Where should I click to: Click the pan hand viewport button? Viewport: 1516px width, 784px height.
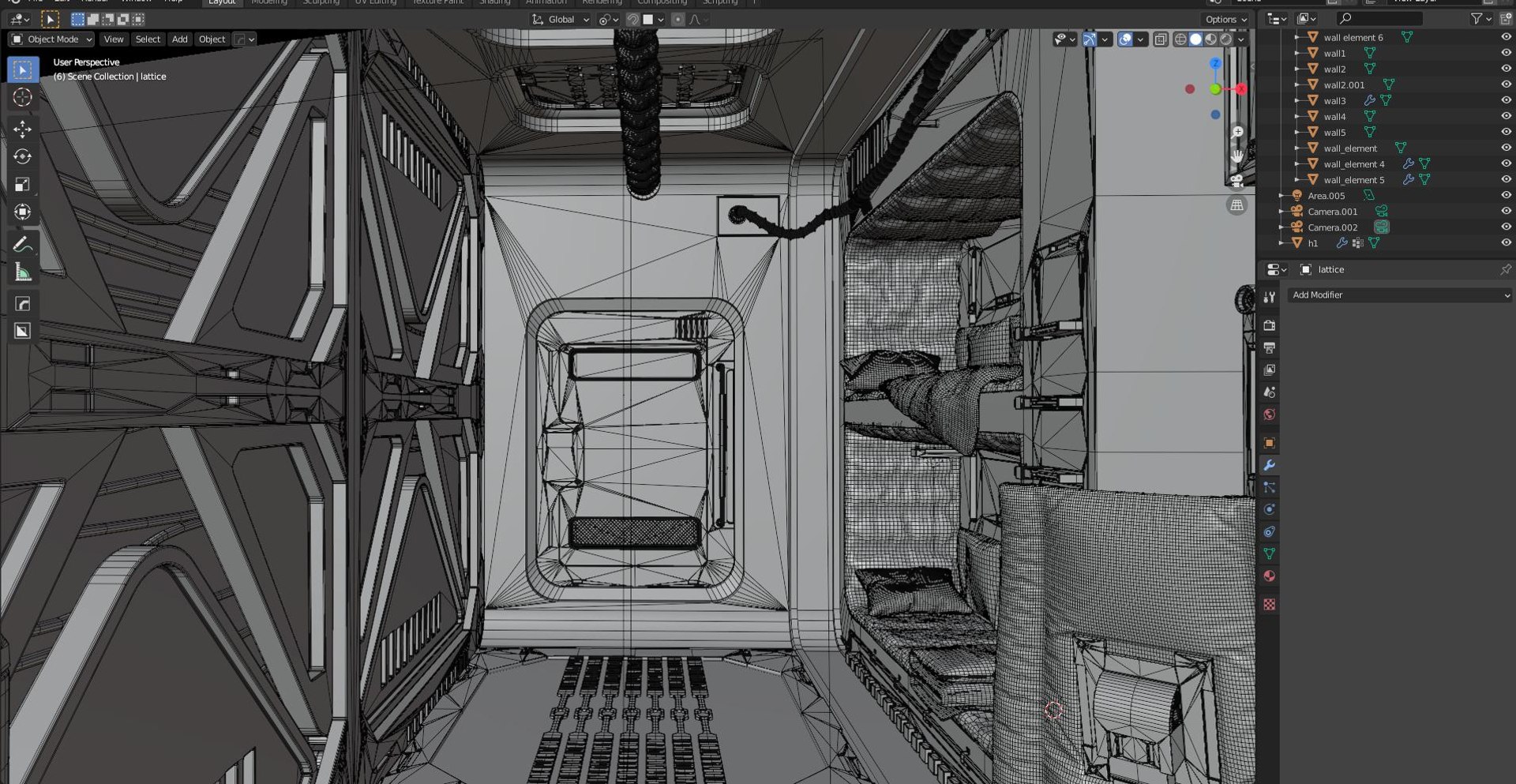1237,156
